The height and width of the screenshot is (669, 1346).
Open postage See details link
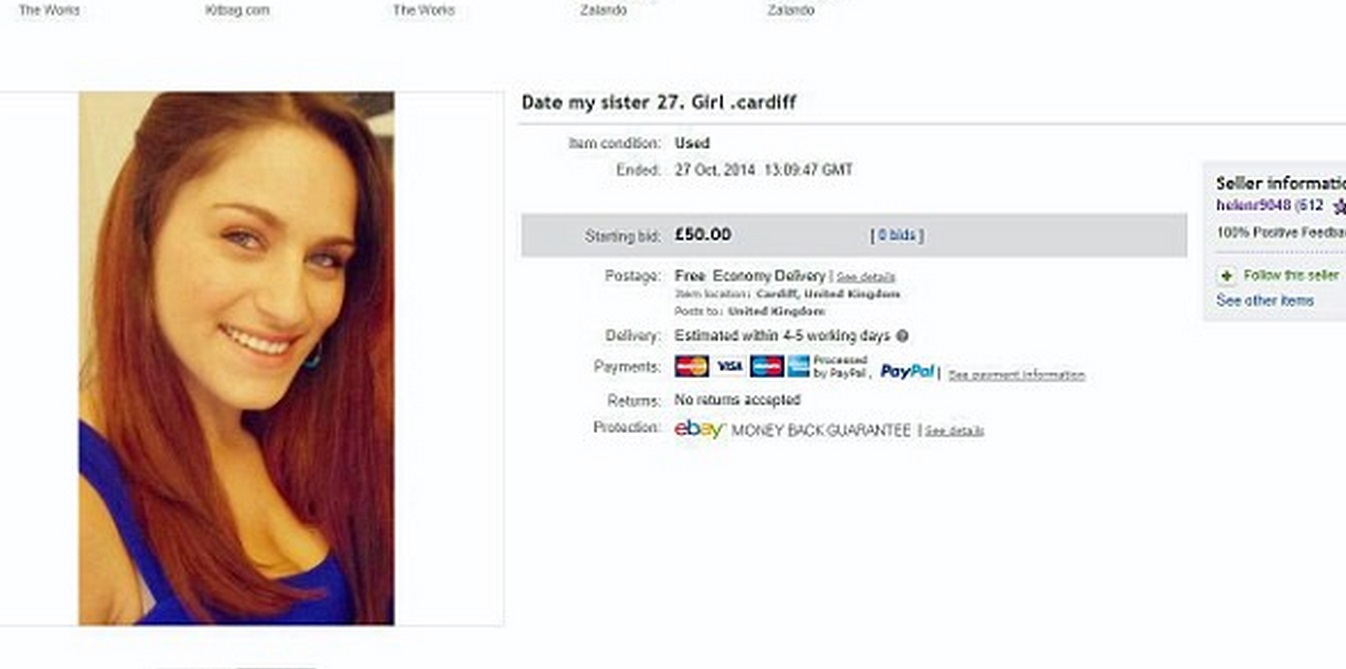click(x=865, y=277)
